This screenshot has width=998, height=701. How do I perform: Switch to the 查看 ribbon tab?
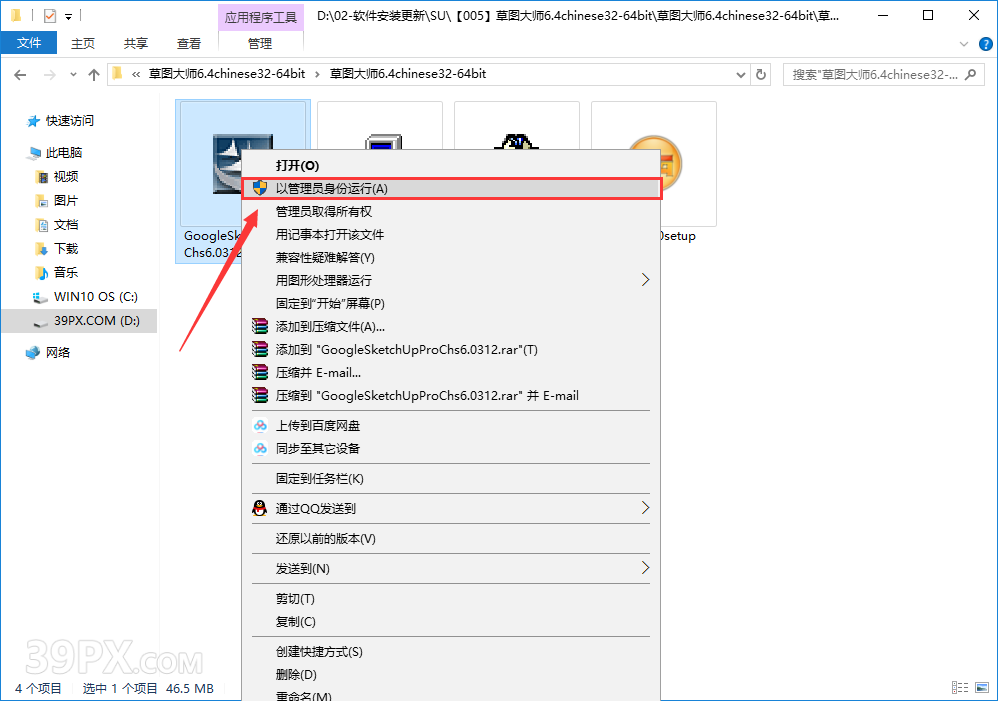190,43
